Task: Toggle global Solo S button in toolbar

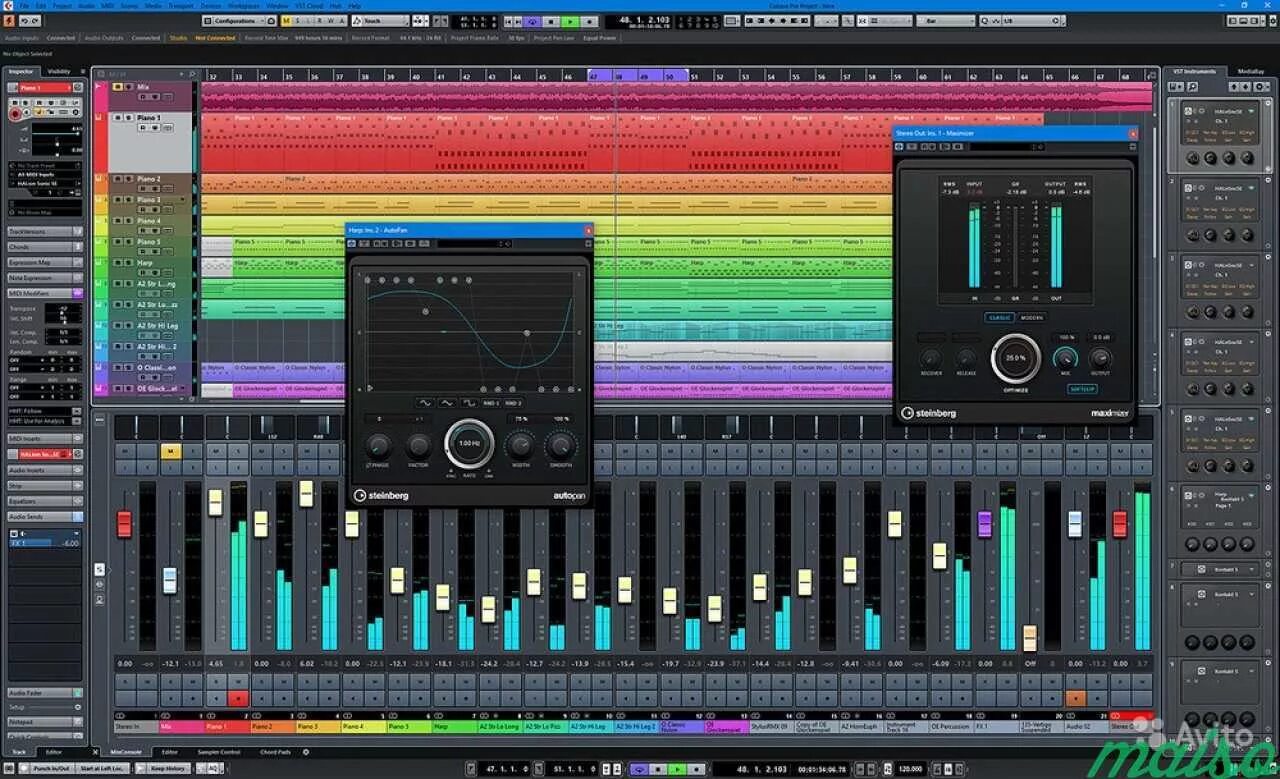Action: pos(296,20)
